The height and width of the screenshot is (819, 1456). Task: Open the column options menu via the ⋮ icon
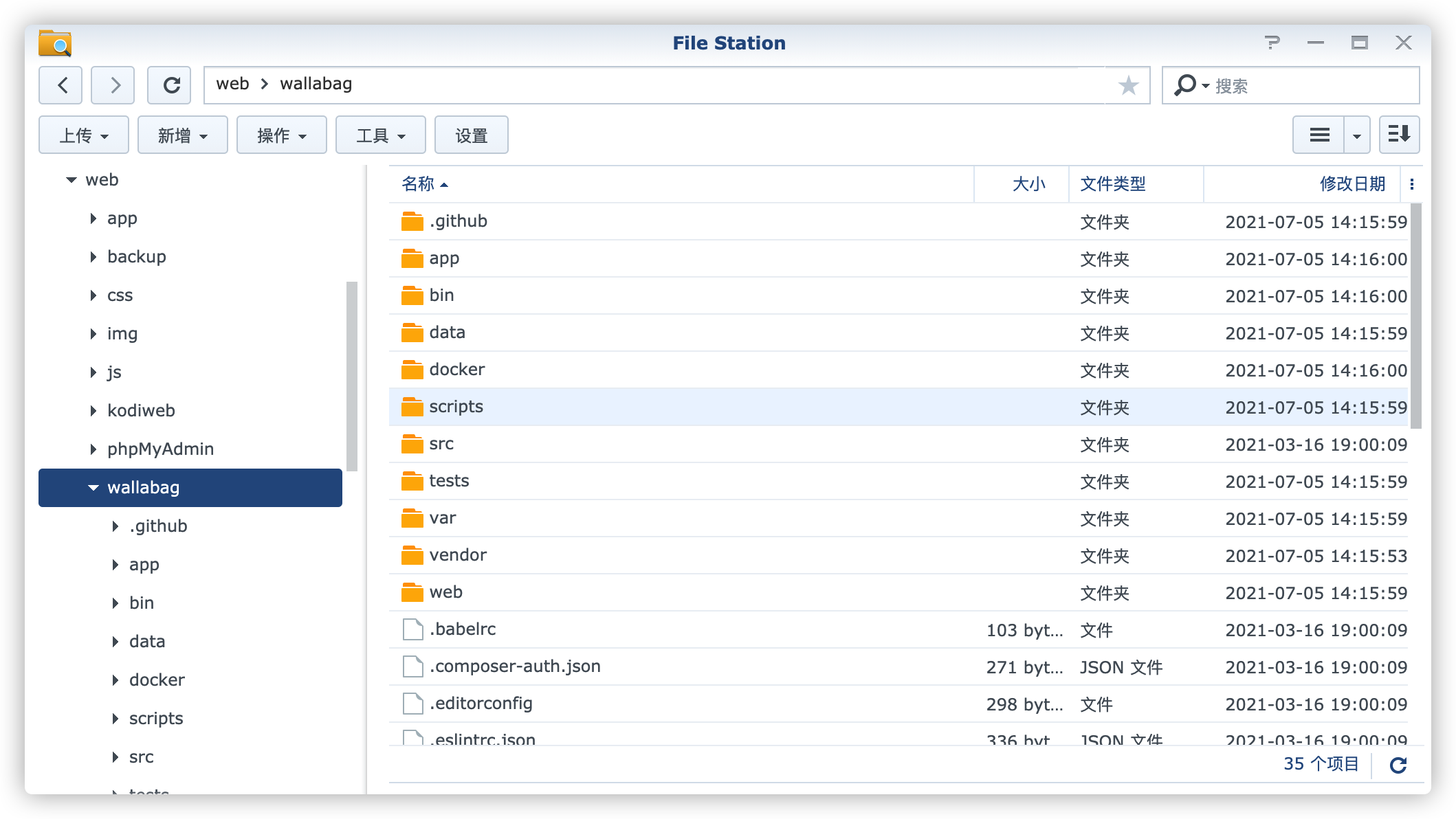[1412, 183]
